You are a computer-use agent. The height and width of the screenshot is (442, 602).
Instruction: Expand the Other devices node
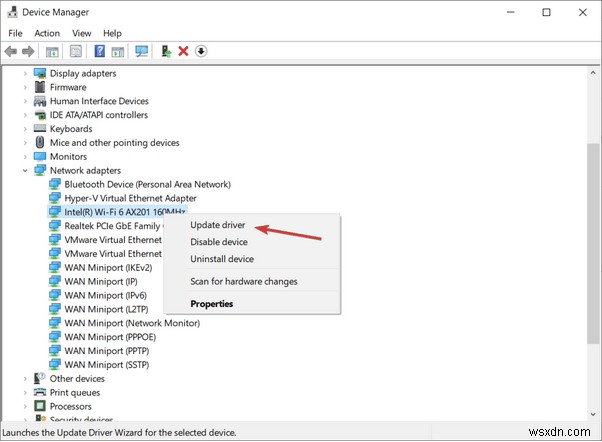tap(25, 379)
